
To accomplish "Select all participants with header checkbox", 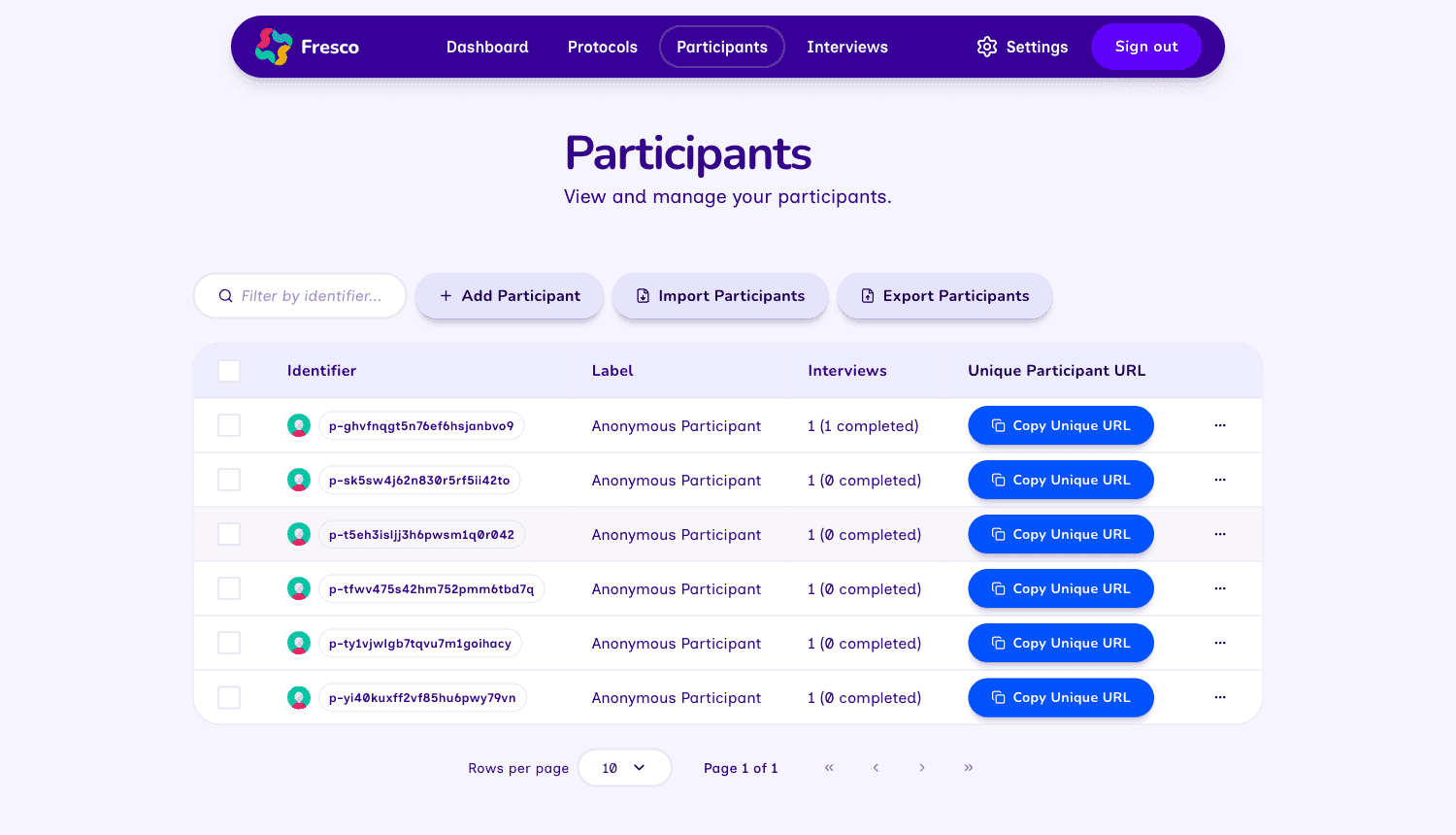I will pos(229,371).
